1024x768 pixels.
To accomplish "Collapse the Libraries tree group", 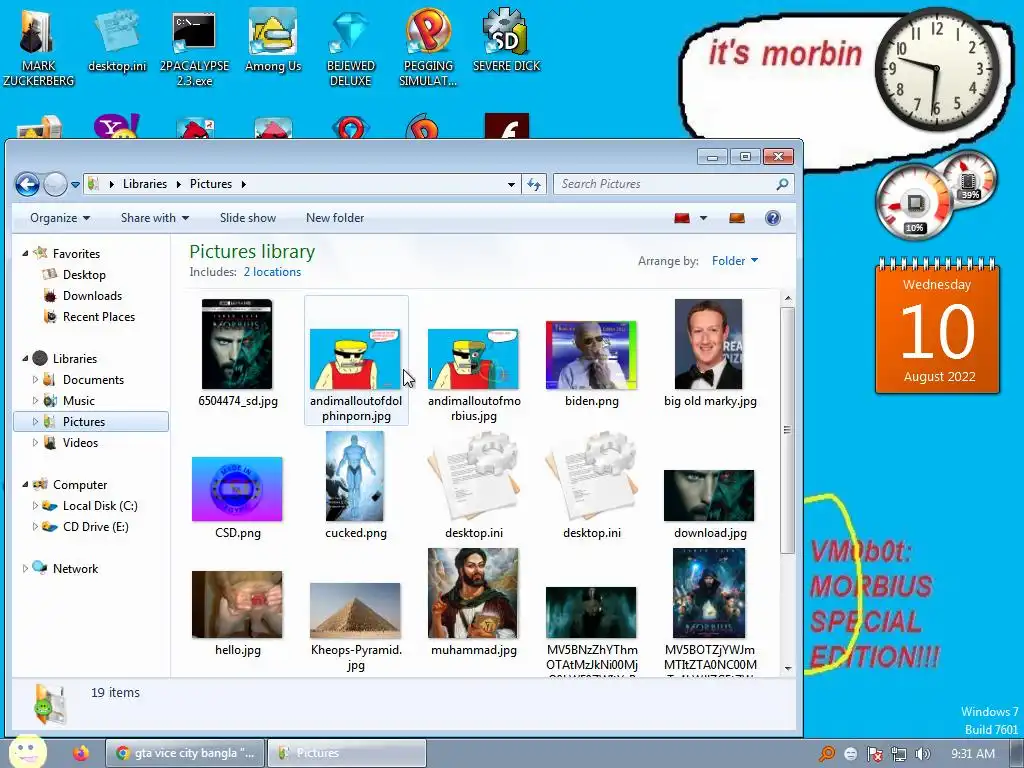I will [25, 359].
